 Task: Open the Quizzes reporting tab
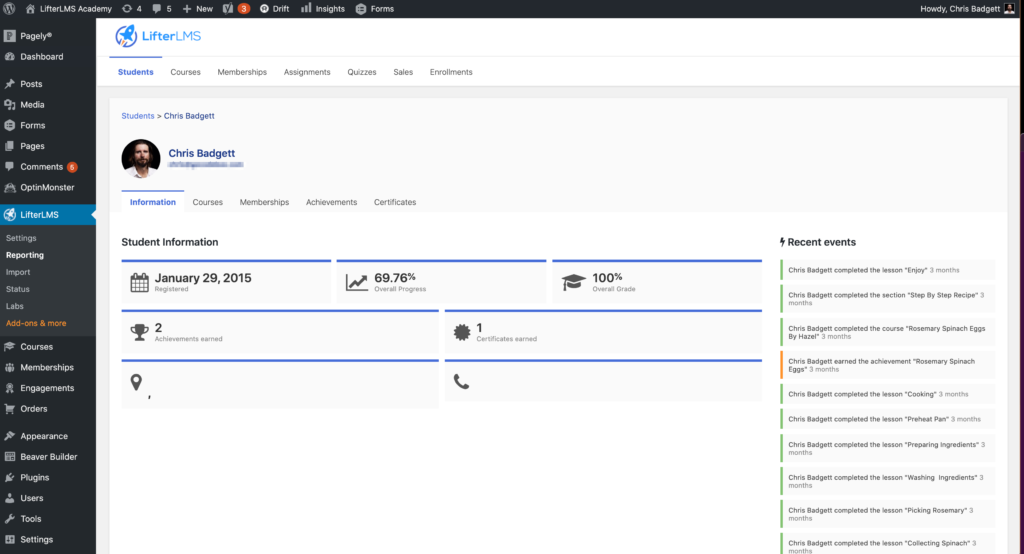362,72
